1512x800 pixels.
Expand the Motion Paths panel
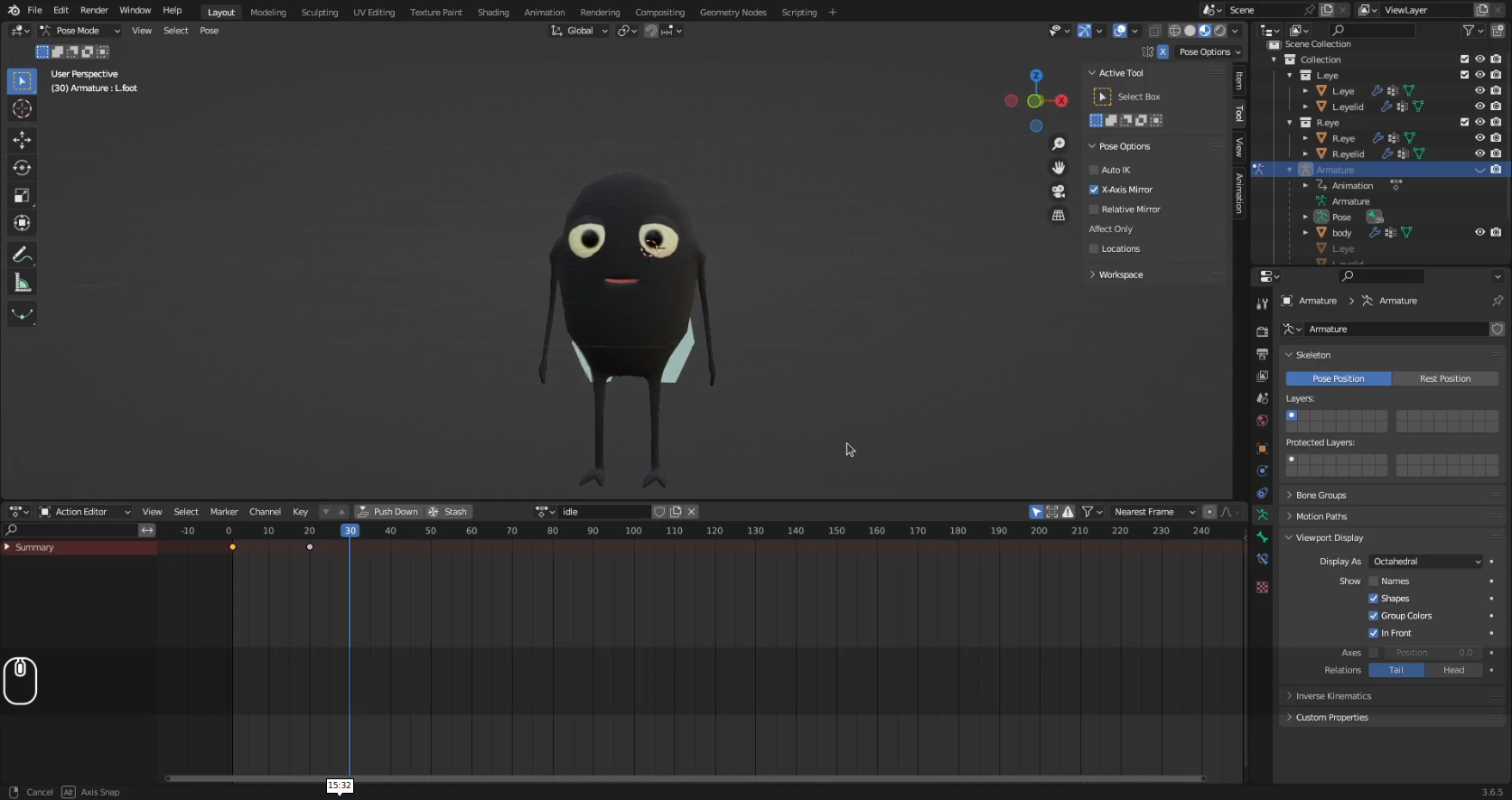[x=1321, y=516]
